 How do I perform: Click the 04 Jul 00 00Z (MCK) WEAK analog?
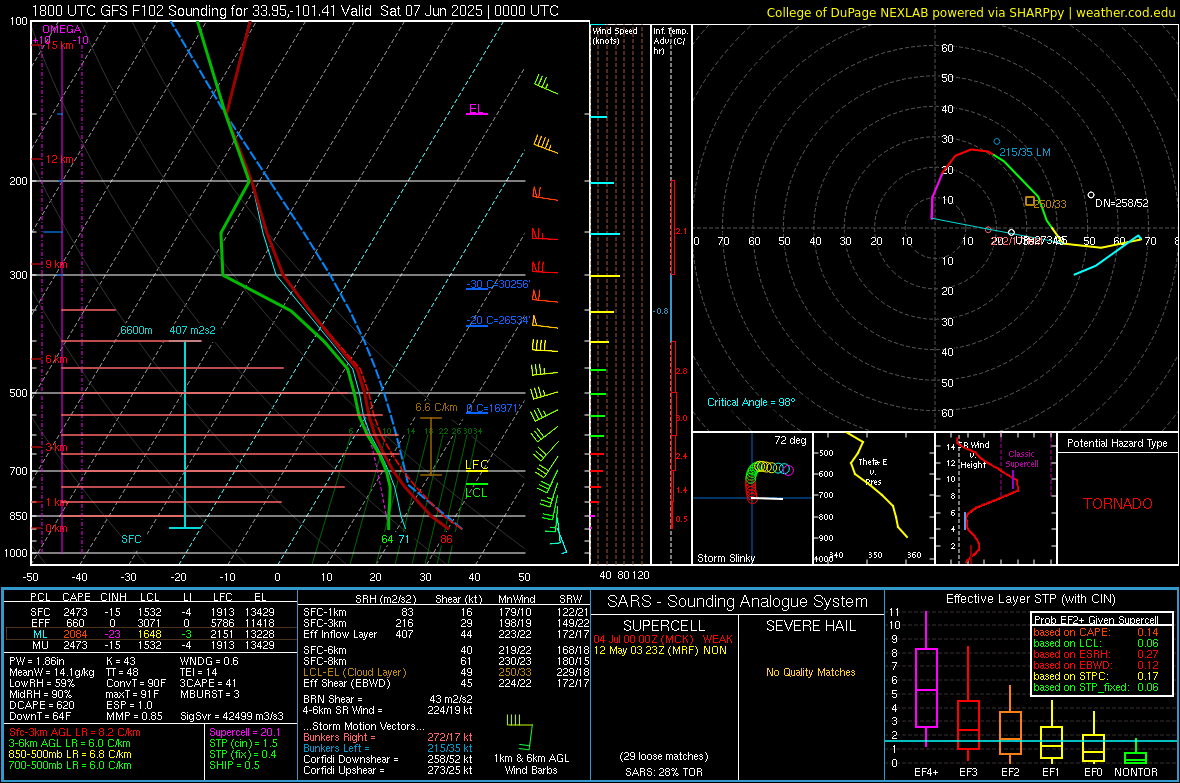(663, 639)
